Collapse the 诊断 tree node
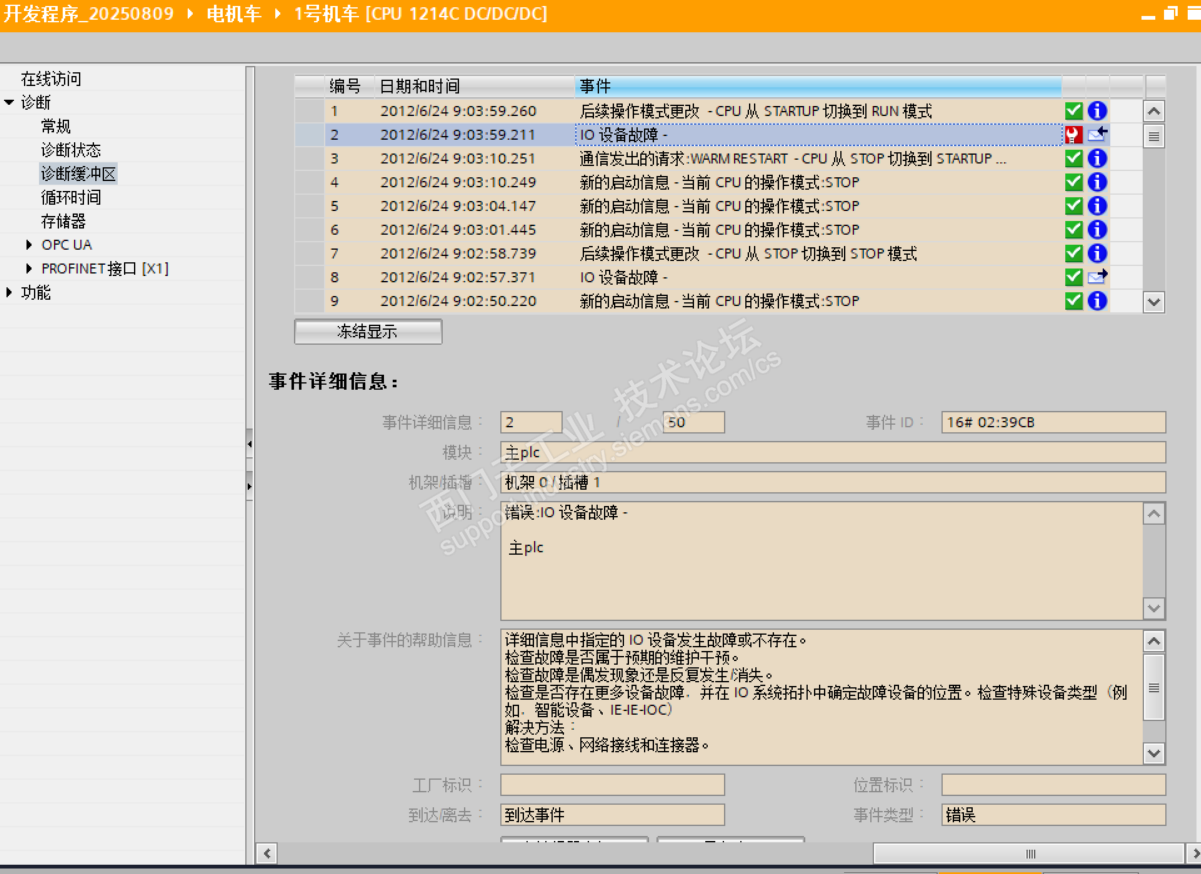1201x874 pixels. (9, 102)
